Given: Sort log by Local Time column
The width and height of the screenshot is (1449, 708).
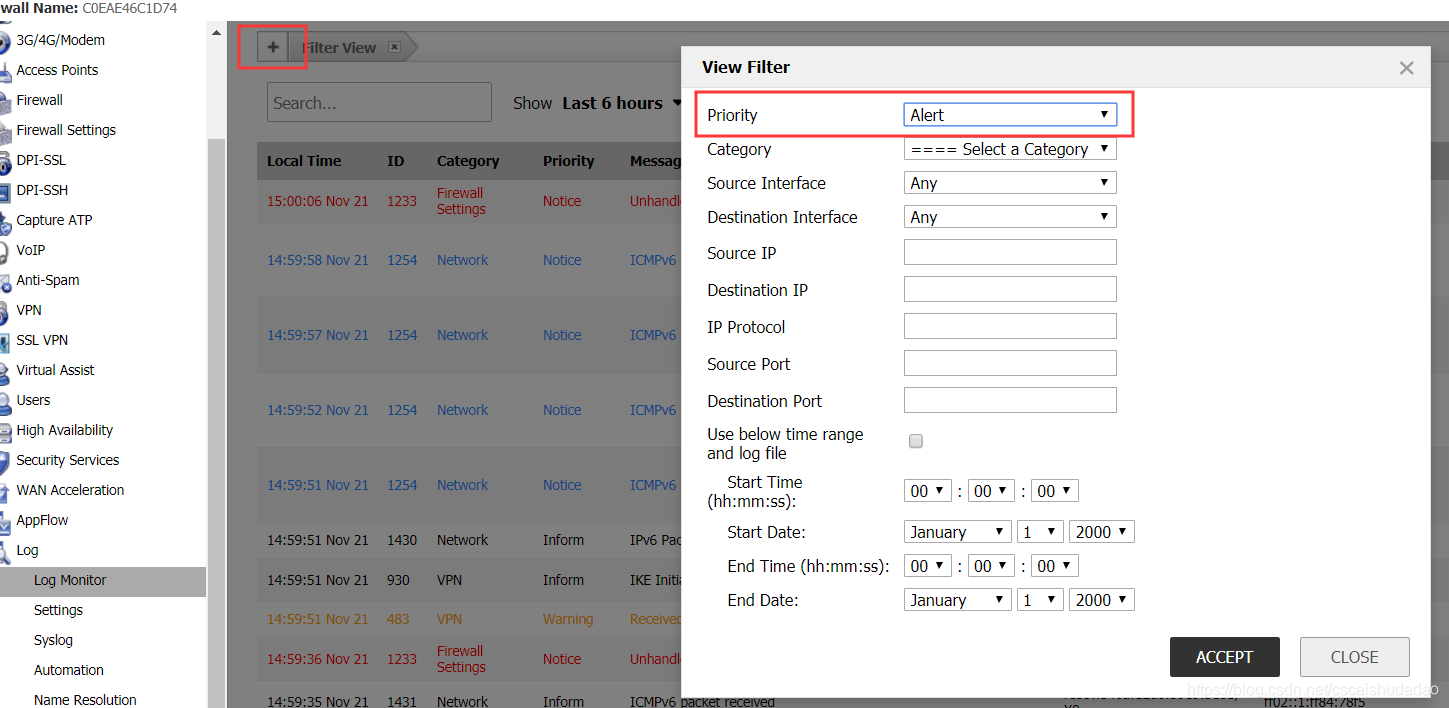Looking at the screenshot, I should [304, 161].
